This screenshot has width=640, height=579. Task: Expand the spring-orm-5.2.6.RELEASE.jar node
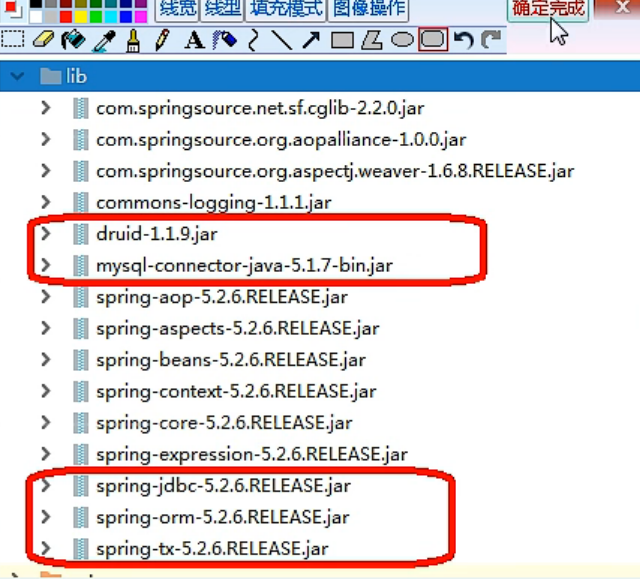tap(46, 517)
